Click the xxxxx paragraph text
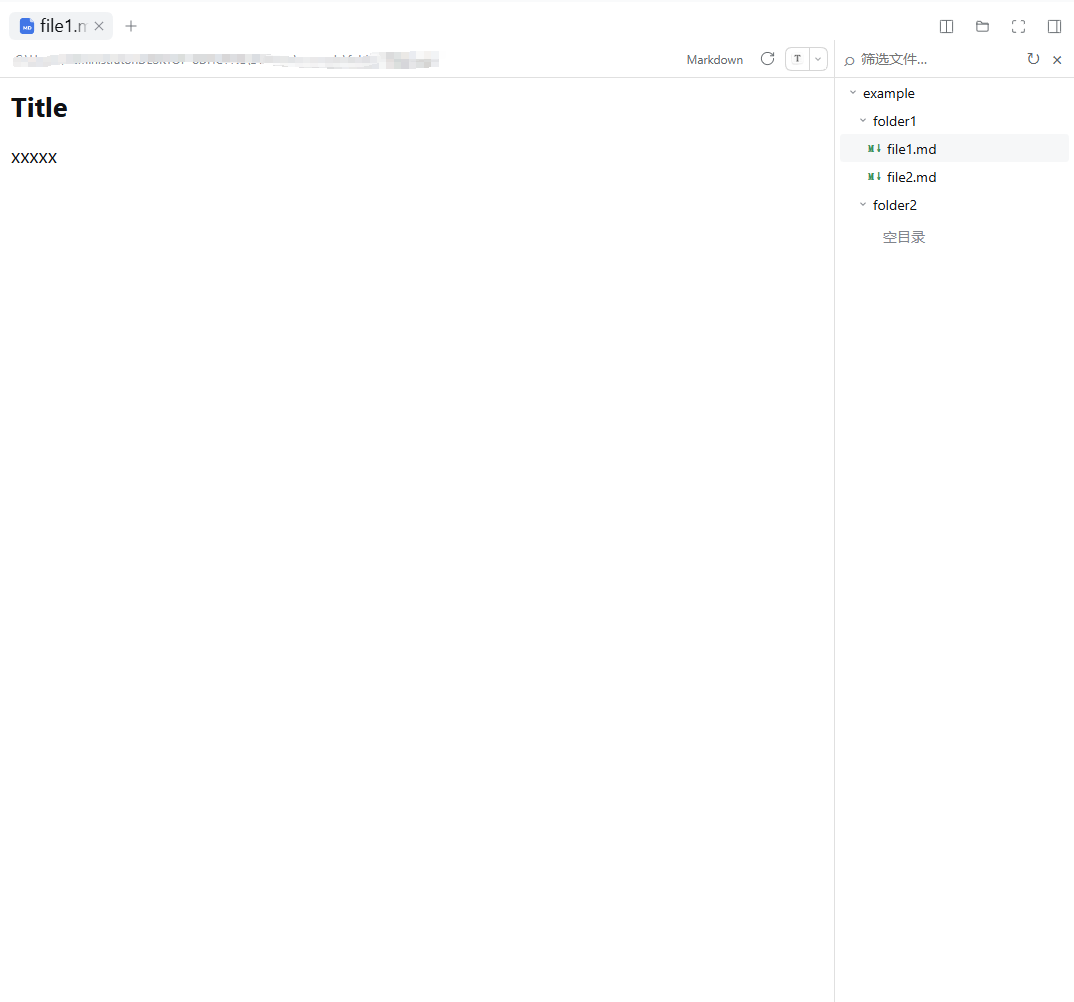Image resolution: width=1074 pixels, height=1002 pixels. click(x=34, y=158)
